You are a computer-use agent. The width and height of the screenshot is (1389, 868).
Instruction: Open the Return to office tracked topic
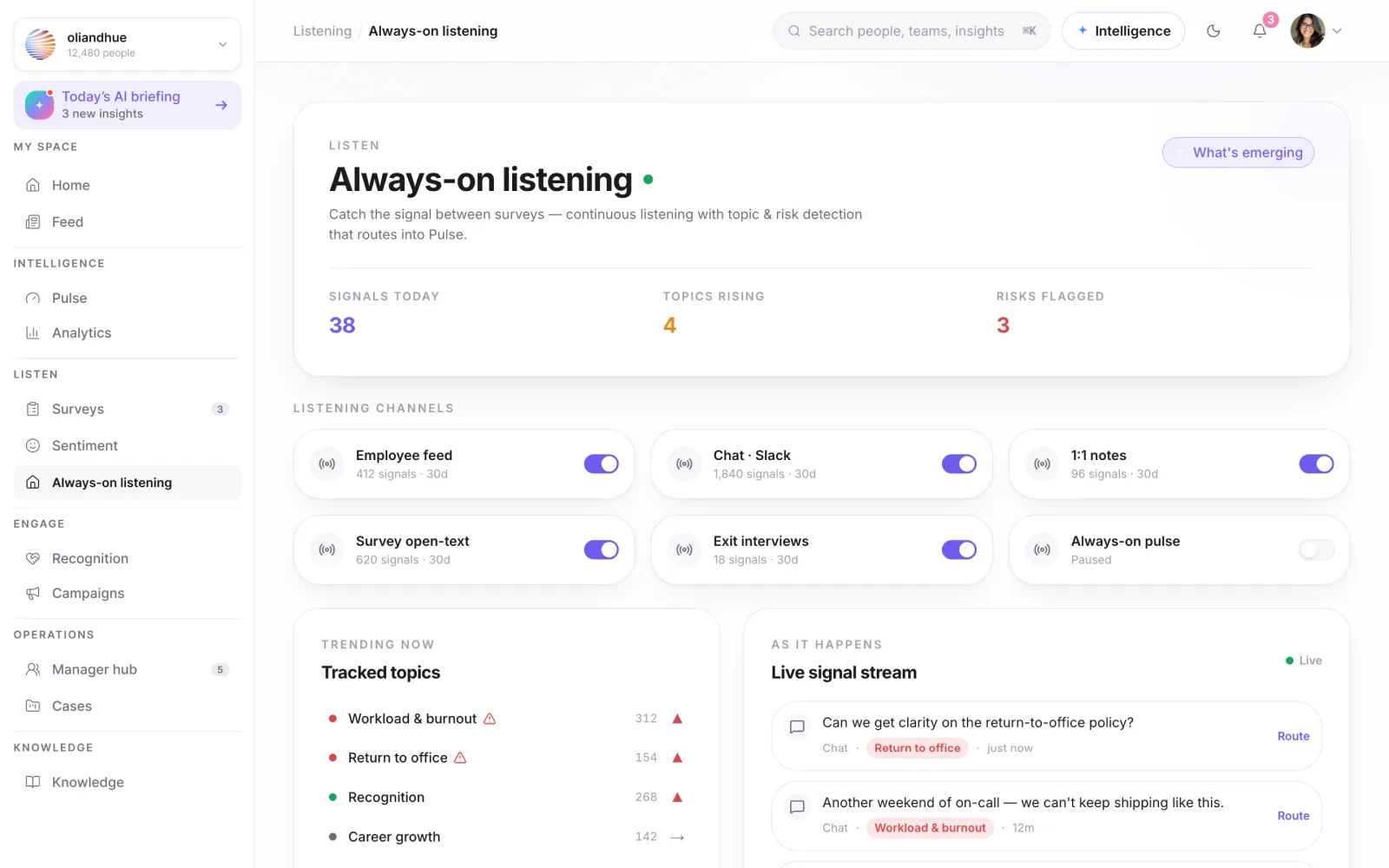(x=507, y=758)
